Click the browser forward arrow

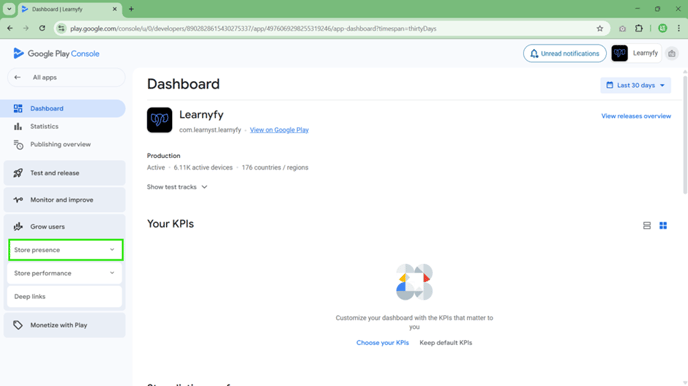[26, 29]
